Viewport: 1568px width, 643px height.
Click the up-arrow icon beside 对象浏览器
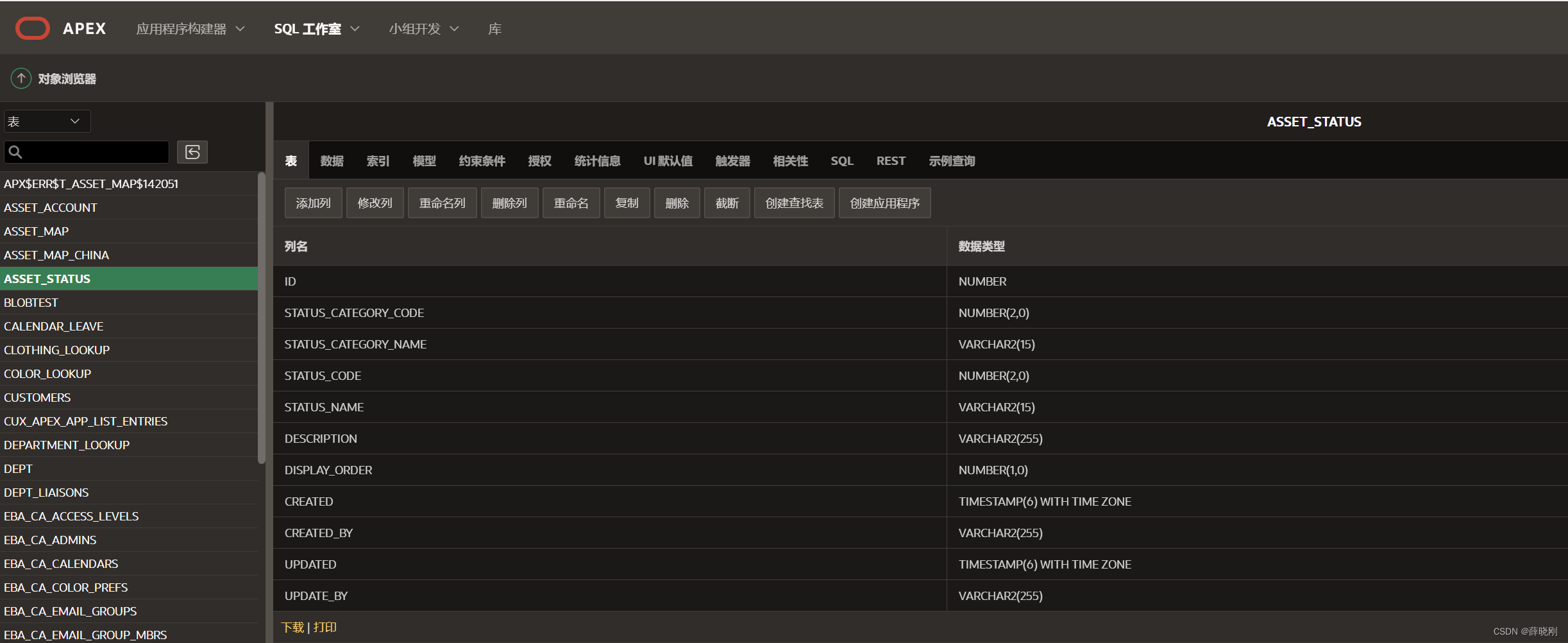[21, 78]
